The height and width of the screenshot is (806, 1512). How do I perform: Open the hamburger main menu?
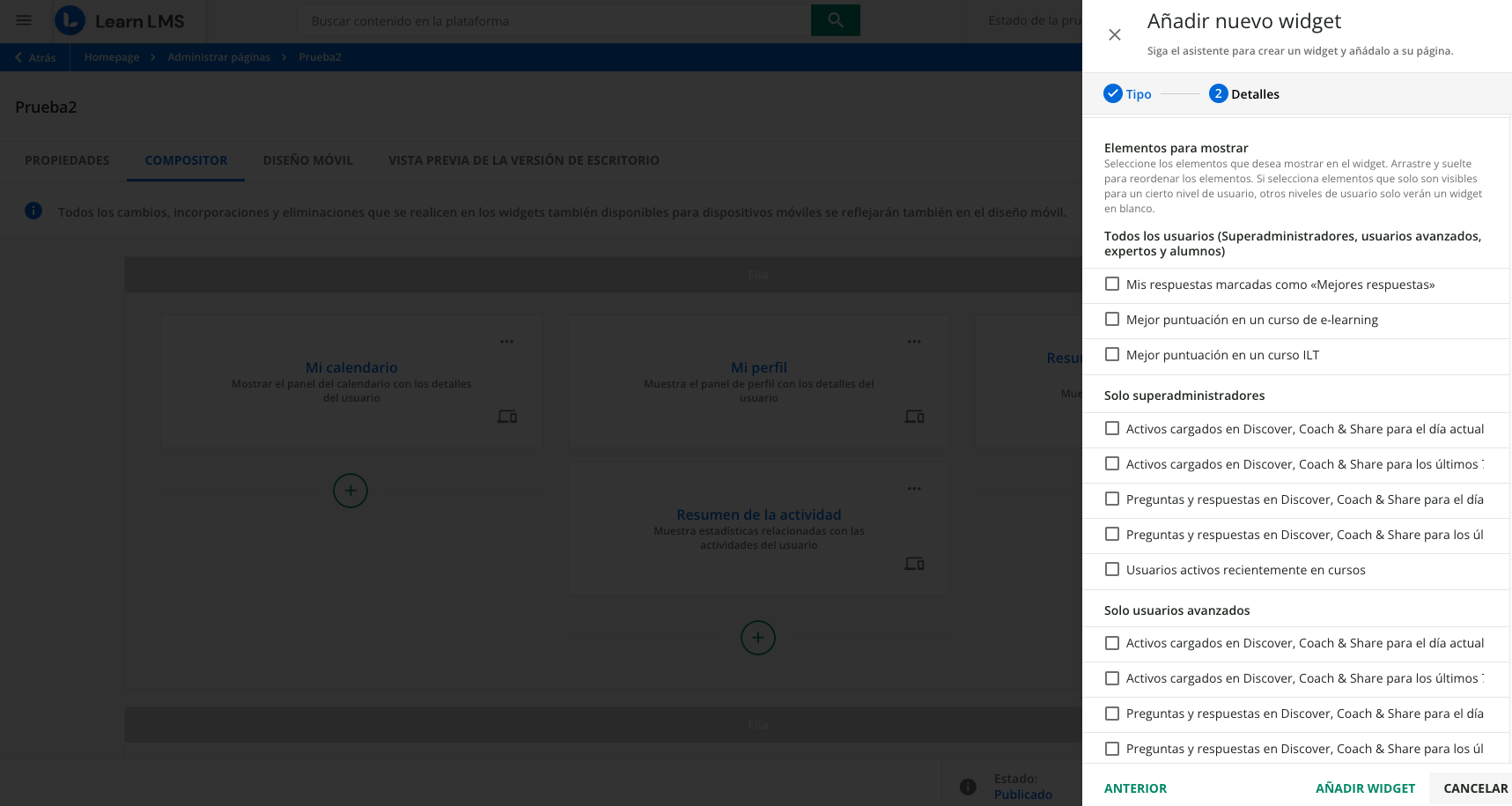[x=24, y=20]
